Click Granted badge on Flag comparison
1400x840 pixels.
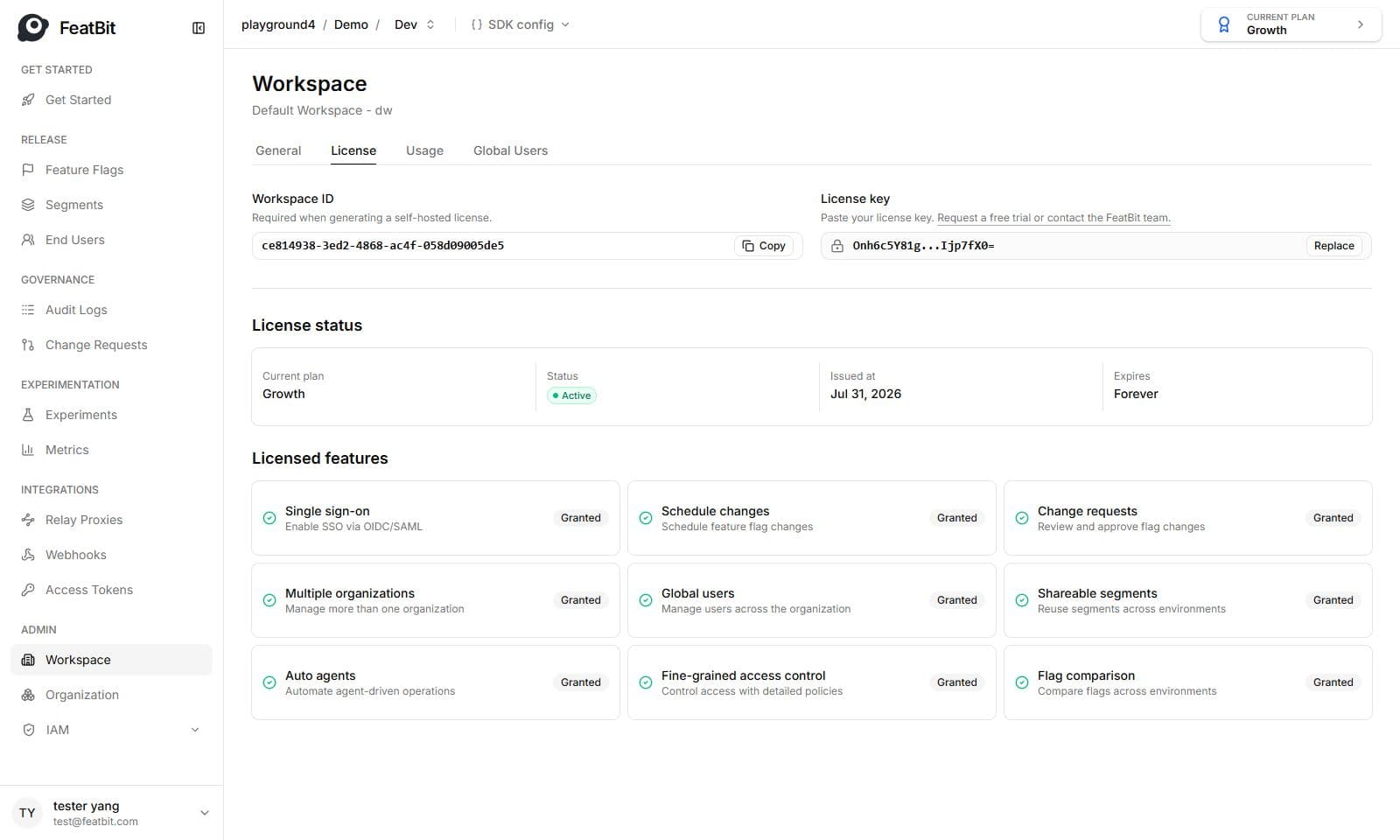coord(1333,682)
